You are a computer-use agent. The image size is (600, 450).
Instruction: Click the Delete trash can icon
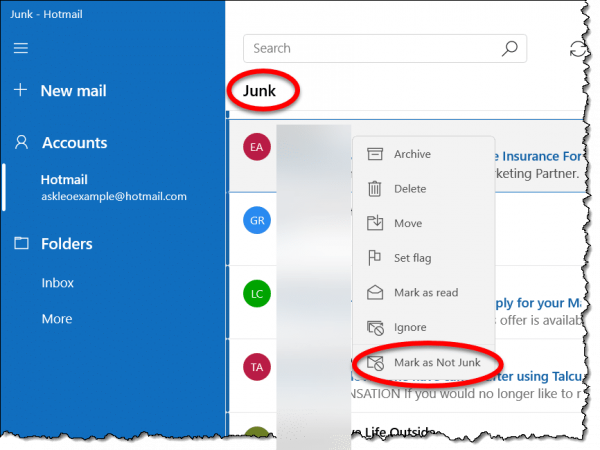pyautogui.click(x=375, y=189)
